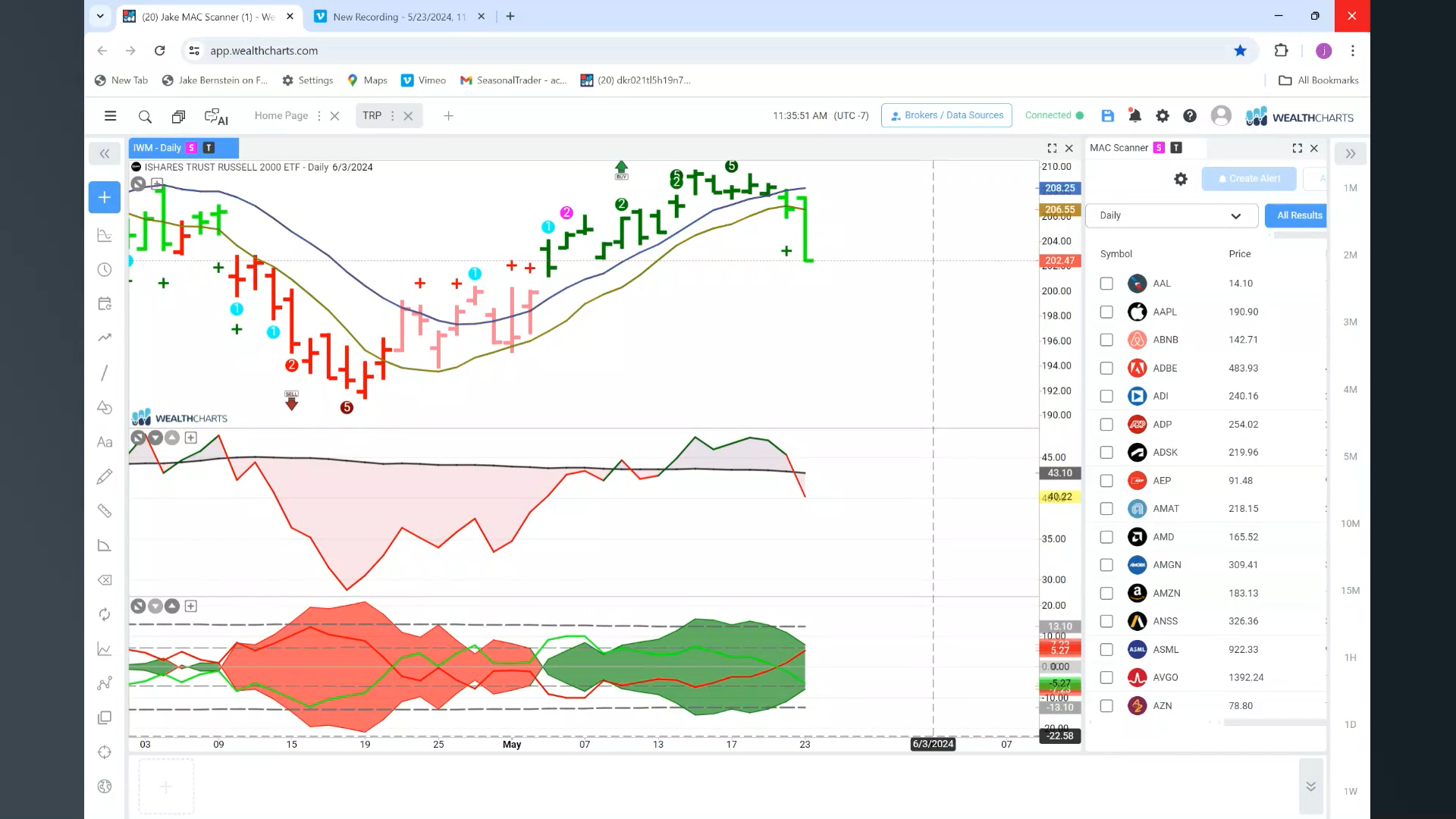Open the clock timeframe tool

click(105, 270)
